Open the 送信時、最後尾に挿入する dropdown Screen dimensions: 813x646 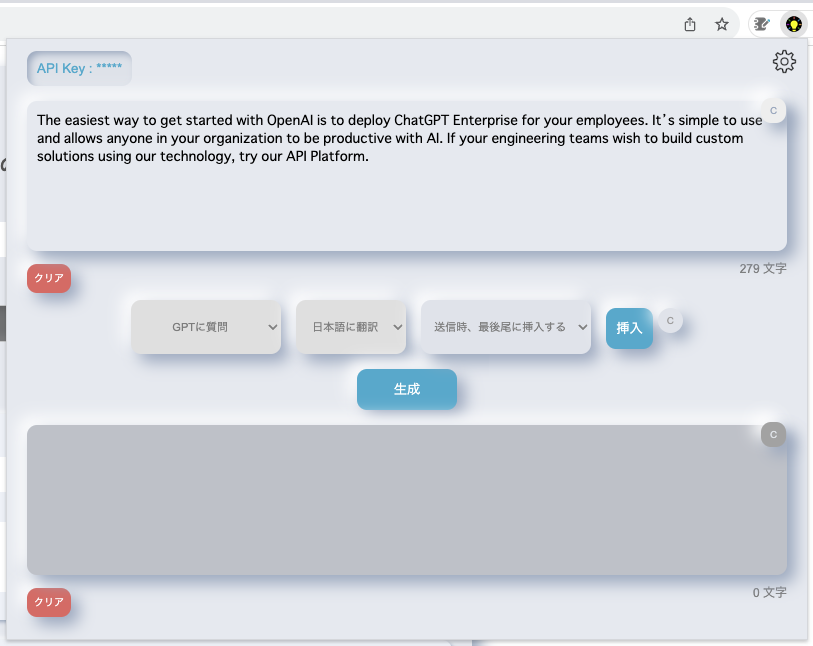(x=506, y=327)
